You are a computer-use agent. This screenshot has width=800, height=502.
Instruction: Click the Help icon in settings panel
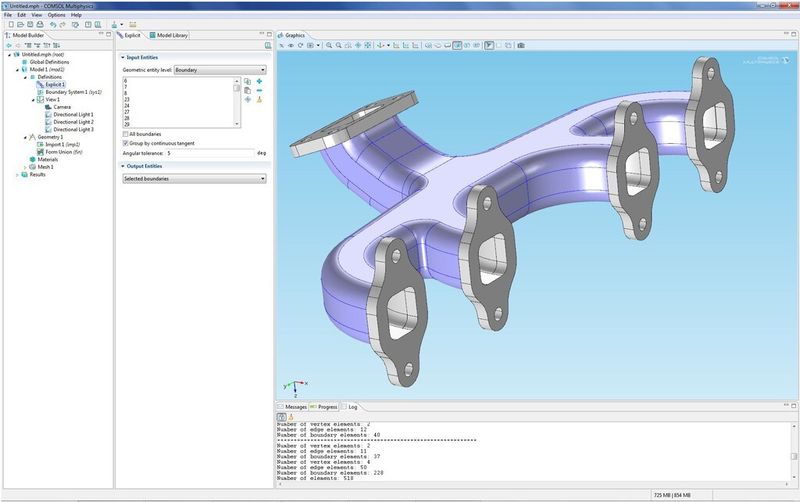(x=268, y=45)
